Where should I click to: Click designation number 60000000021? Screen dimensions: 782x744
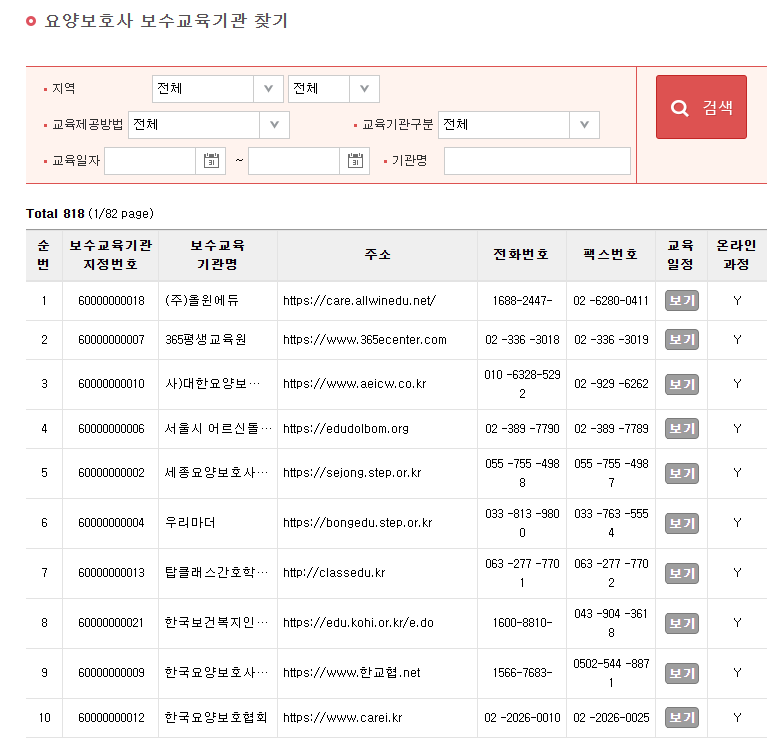[x=111, y=622]
